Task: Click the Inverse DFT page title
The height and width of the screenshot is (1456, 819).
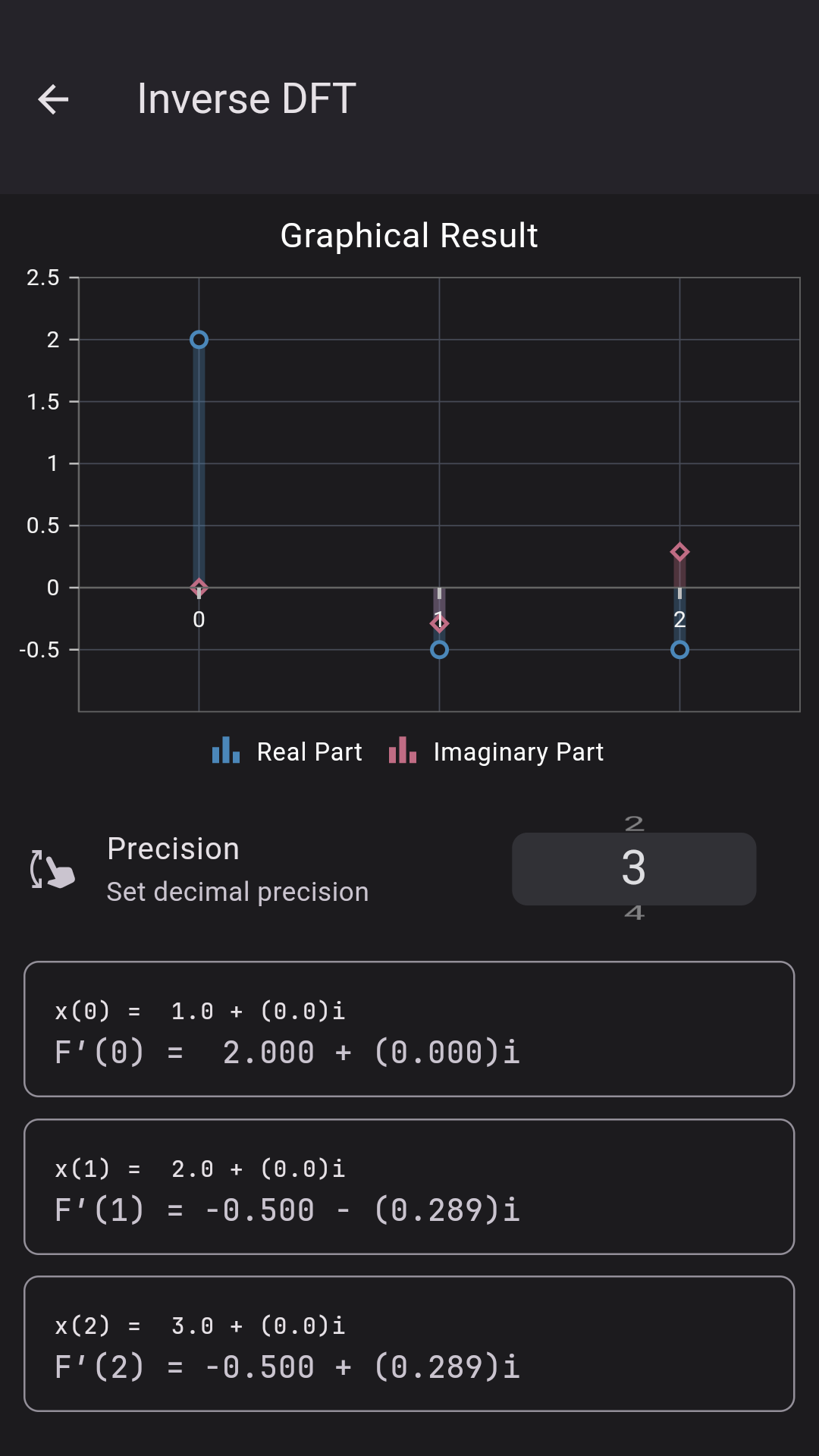Action: [246, 99]
